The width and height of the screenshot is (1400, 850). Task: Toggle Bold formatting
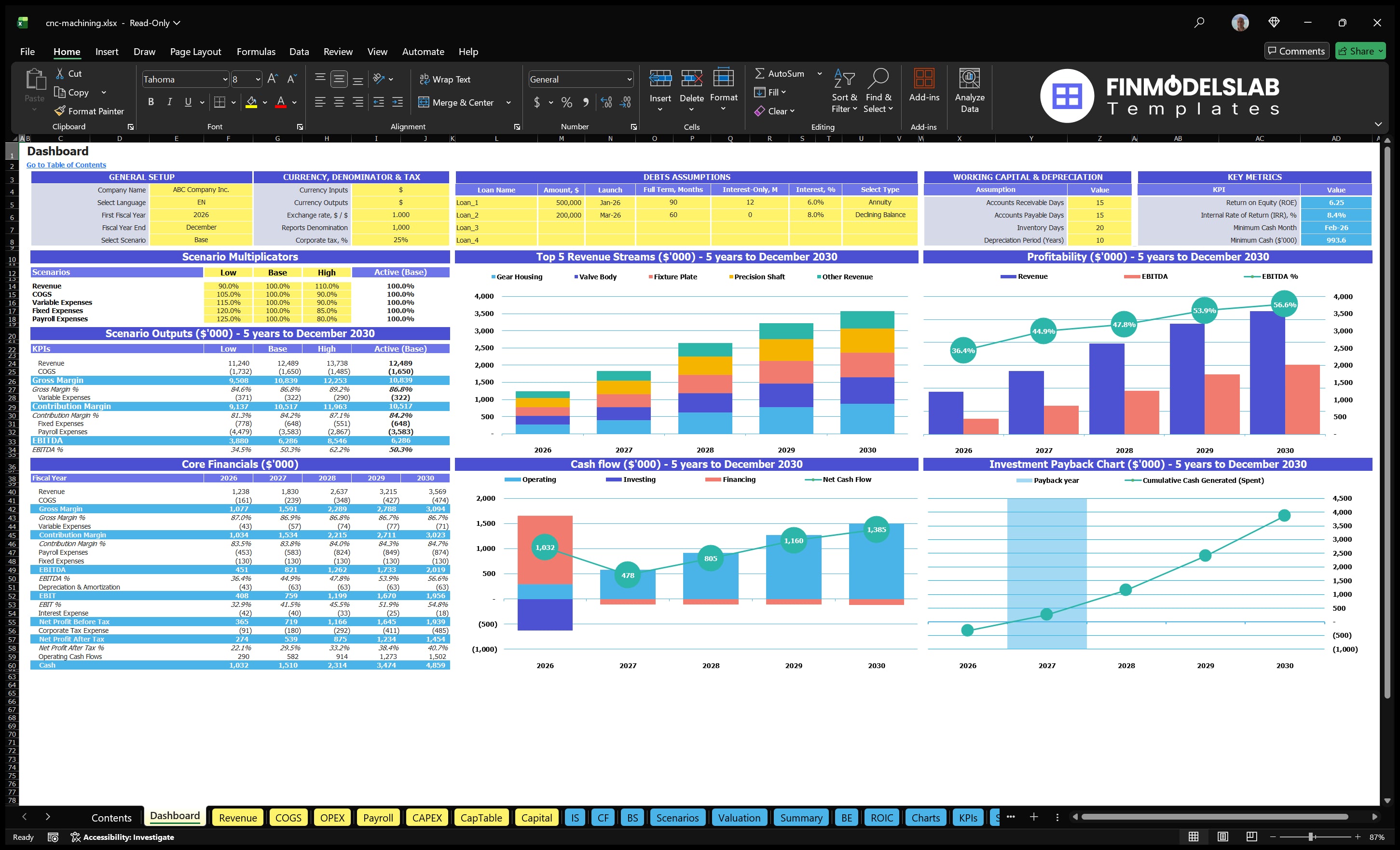tap(151, 102)
